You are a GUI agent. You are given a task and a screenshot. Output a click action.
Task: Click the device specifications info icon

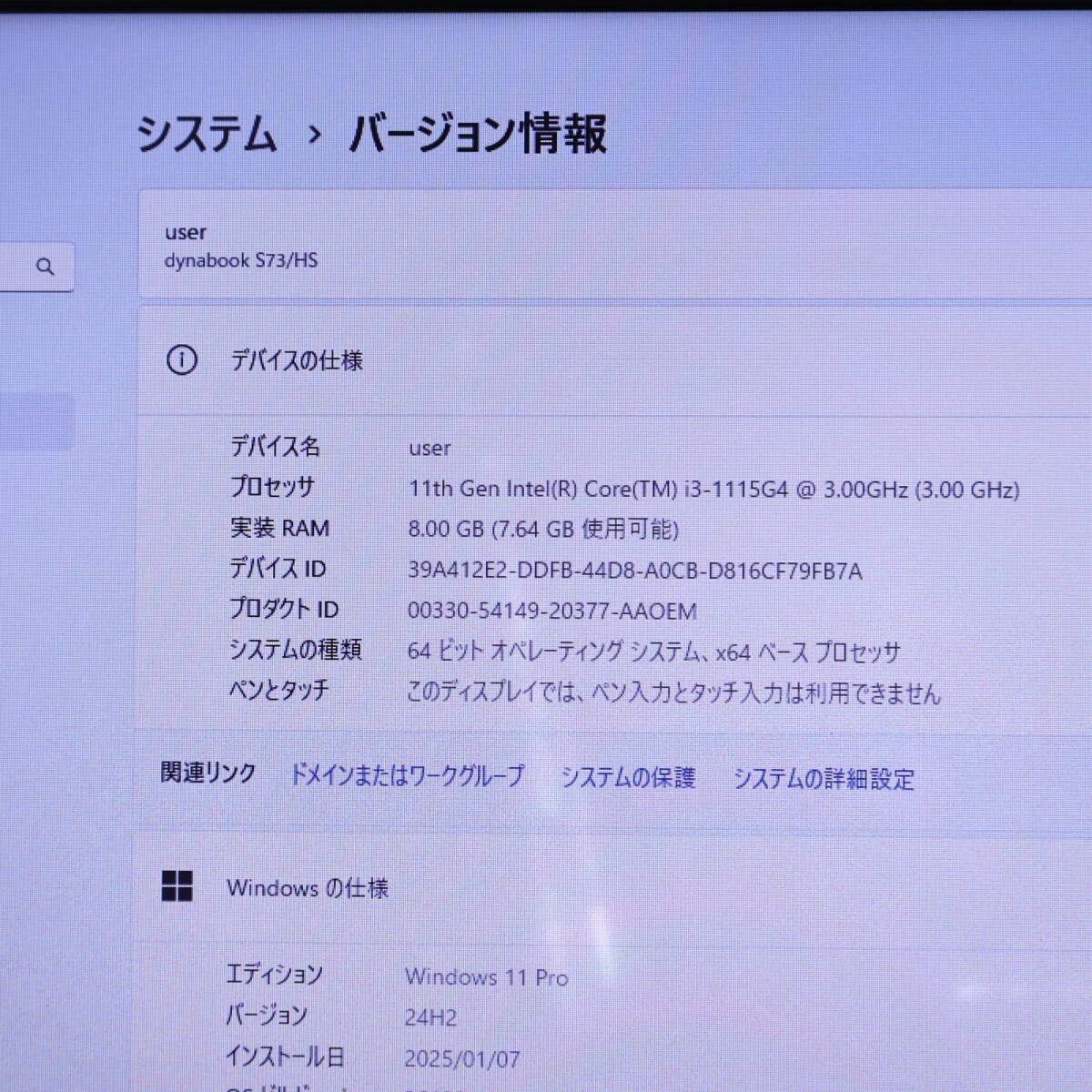pyautogui.click(x=182, y=360)
